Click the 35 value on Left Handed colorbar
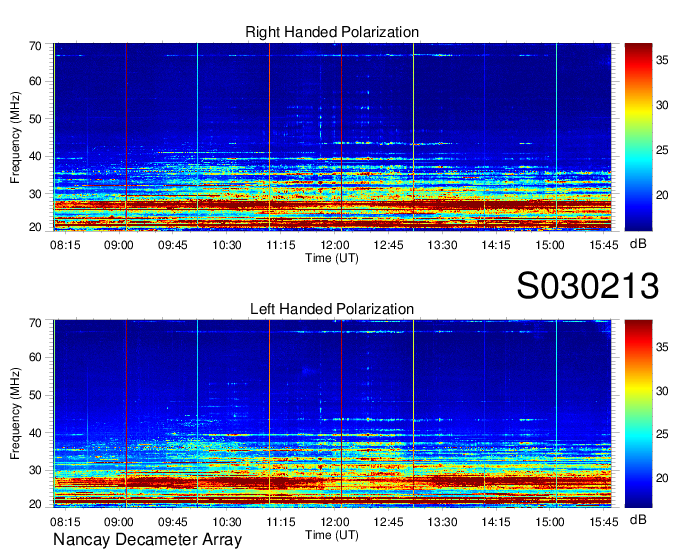 coord(662,347)
